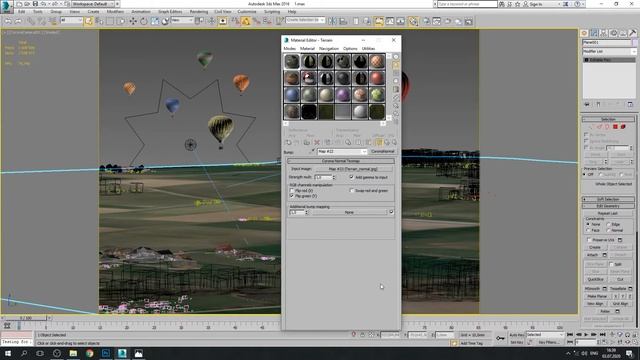Select Element sub-object level icon

tap(623, 127)
